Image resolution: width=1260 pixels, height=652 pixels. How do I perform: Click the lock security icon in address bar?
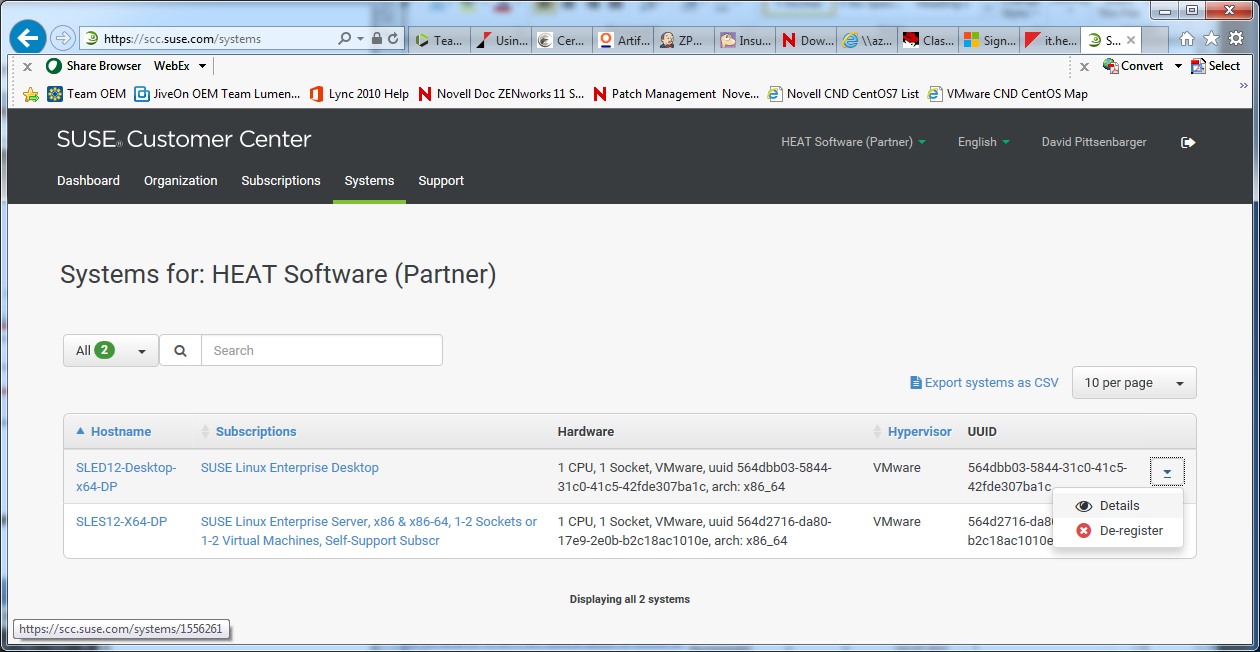376,39
